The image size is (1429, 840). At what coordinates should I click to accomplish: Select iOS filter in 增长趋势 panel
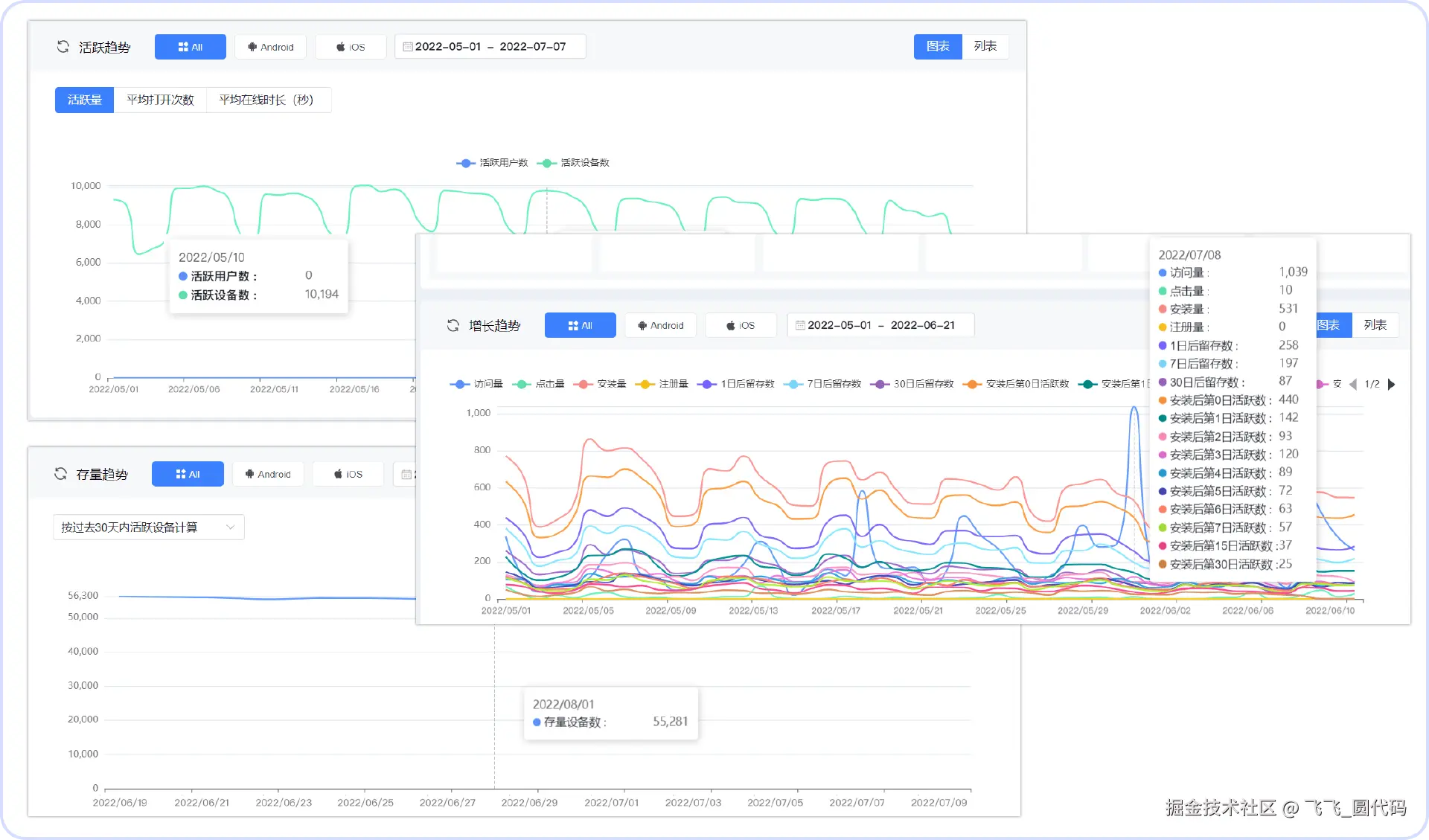click(x=741, y=326)
